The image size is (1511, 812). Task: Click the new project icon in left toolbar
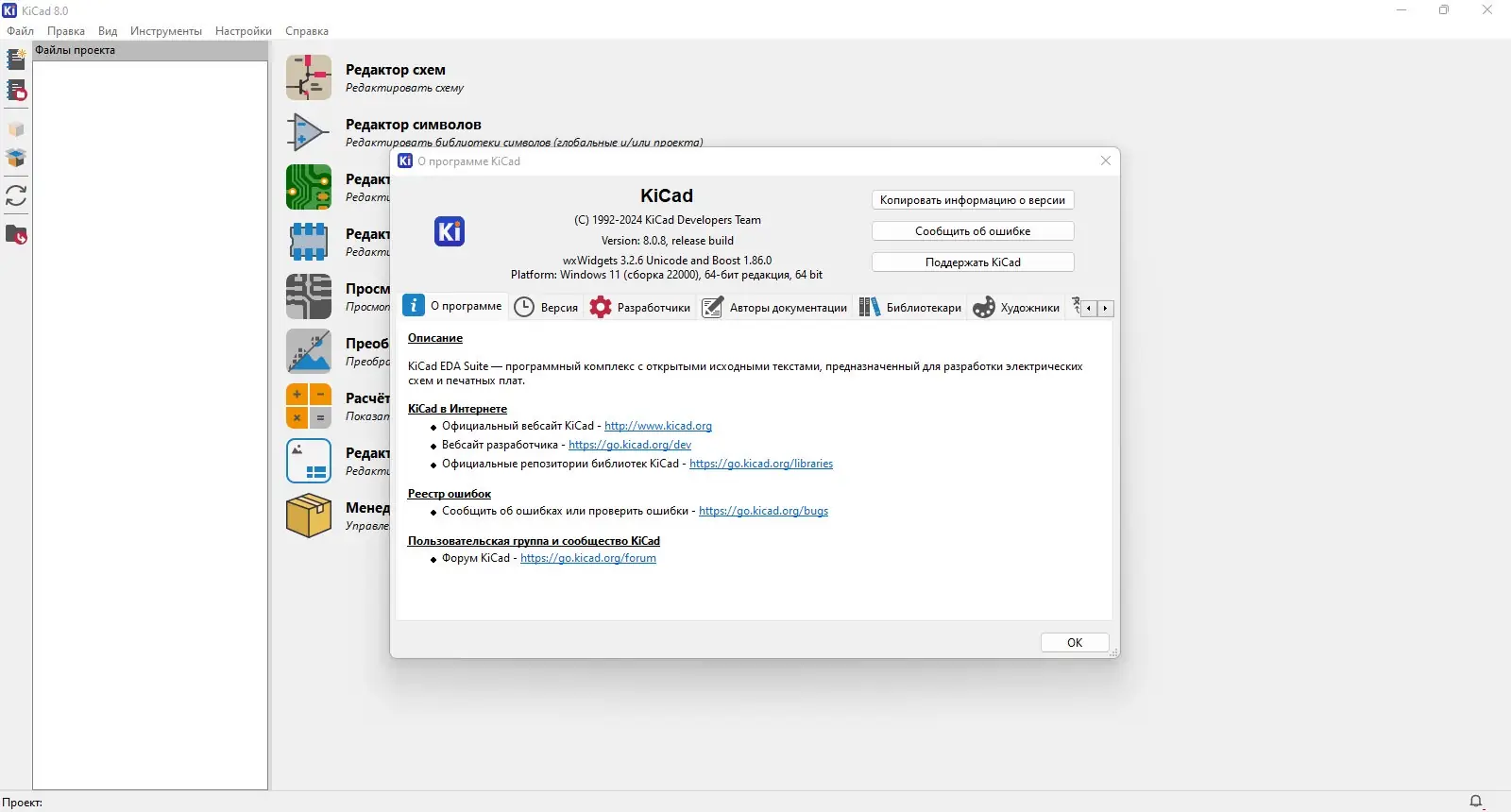16,59
